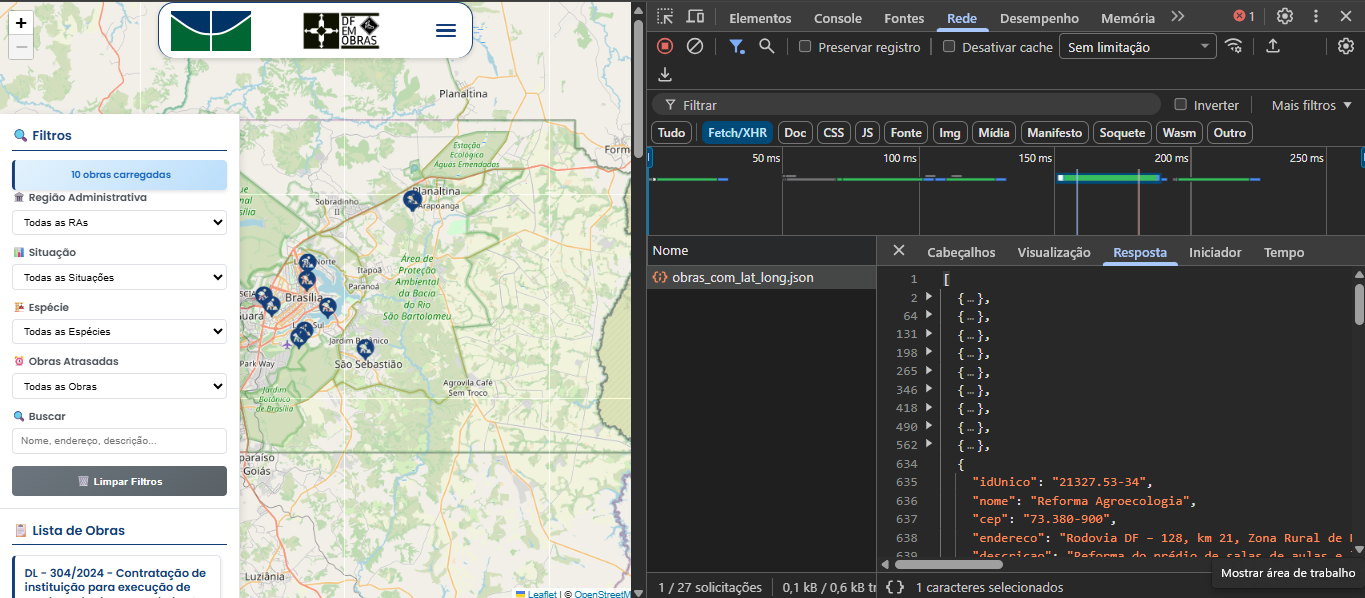The image size is (1365, 598).
Task: Switch to the Console tab
Action: 838,18
